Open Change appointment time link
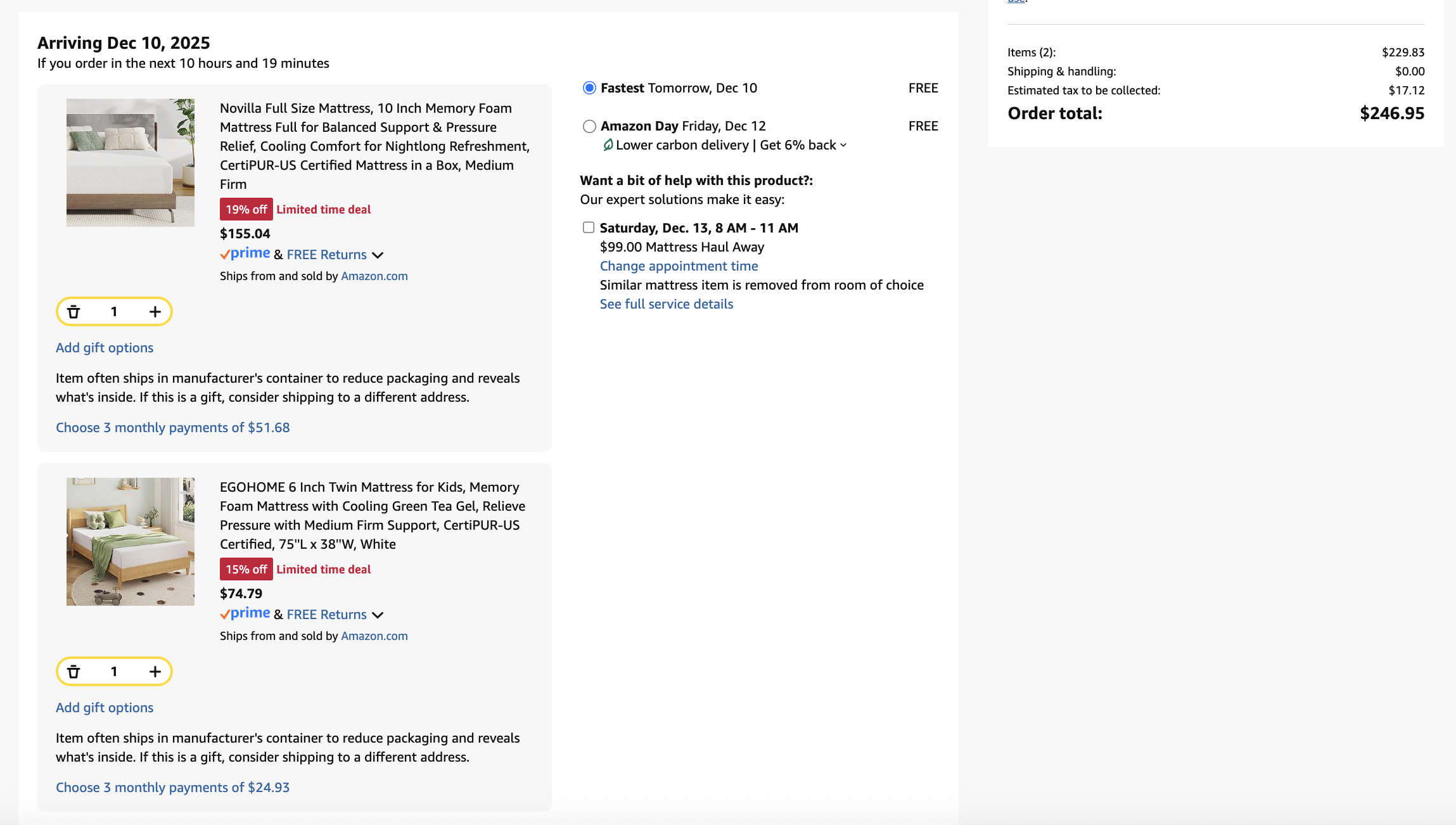The width and height of the screenshot is (1456, 825). 679,266
